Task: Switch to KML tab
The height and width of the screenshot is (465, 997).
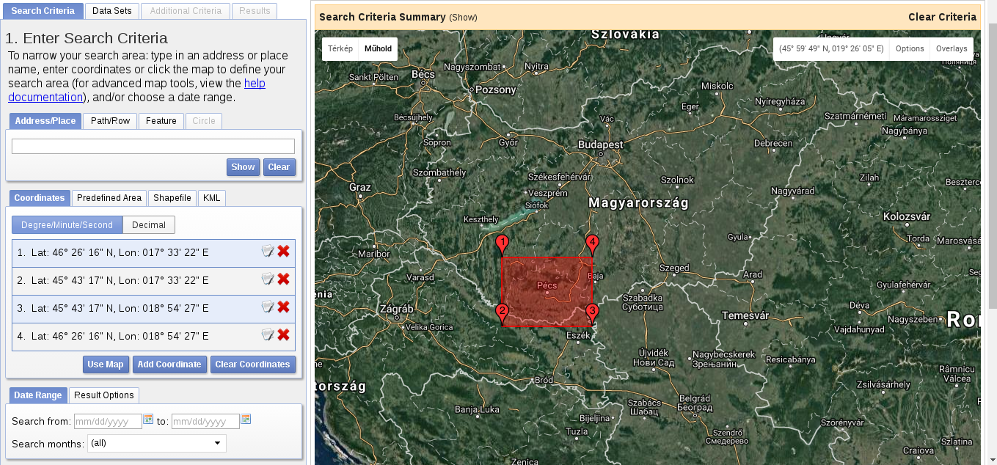Action: (x=212, y=198)
